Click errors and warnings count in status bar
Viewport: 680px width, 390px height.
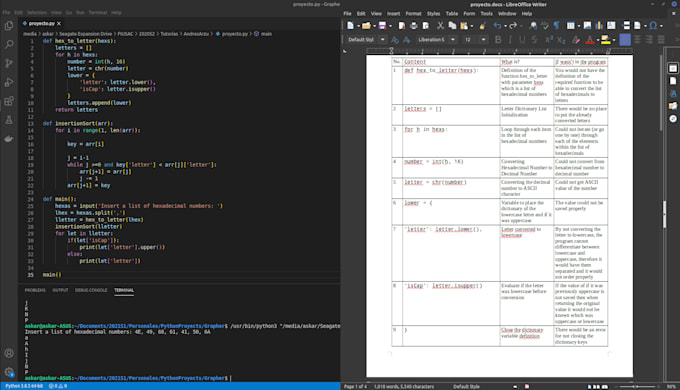coord(58,386)
